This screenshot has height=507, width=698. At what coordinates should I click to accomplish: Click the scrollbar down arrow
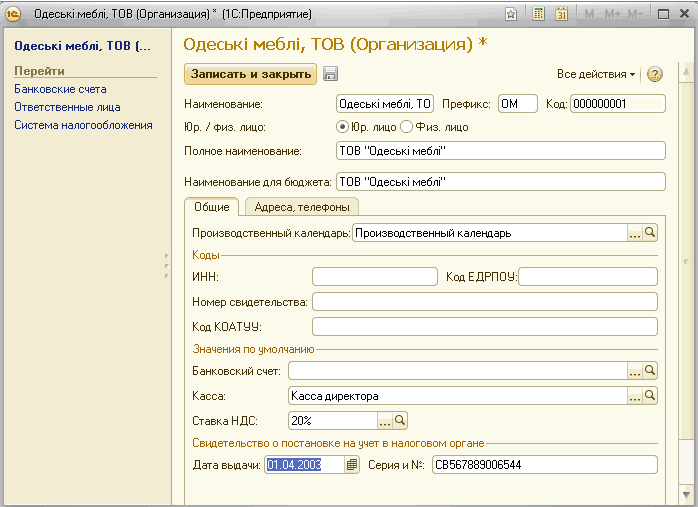[x=686, y=495]
